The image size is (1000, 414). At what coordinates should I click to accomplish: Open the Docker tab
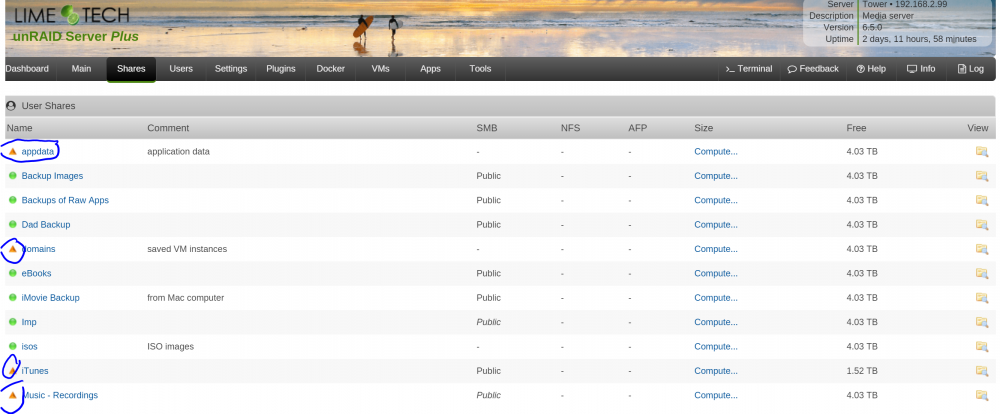330,69
